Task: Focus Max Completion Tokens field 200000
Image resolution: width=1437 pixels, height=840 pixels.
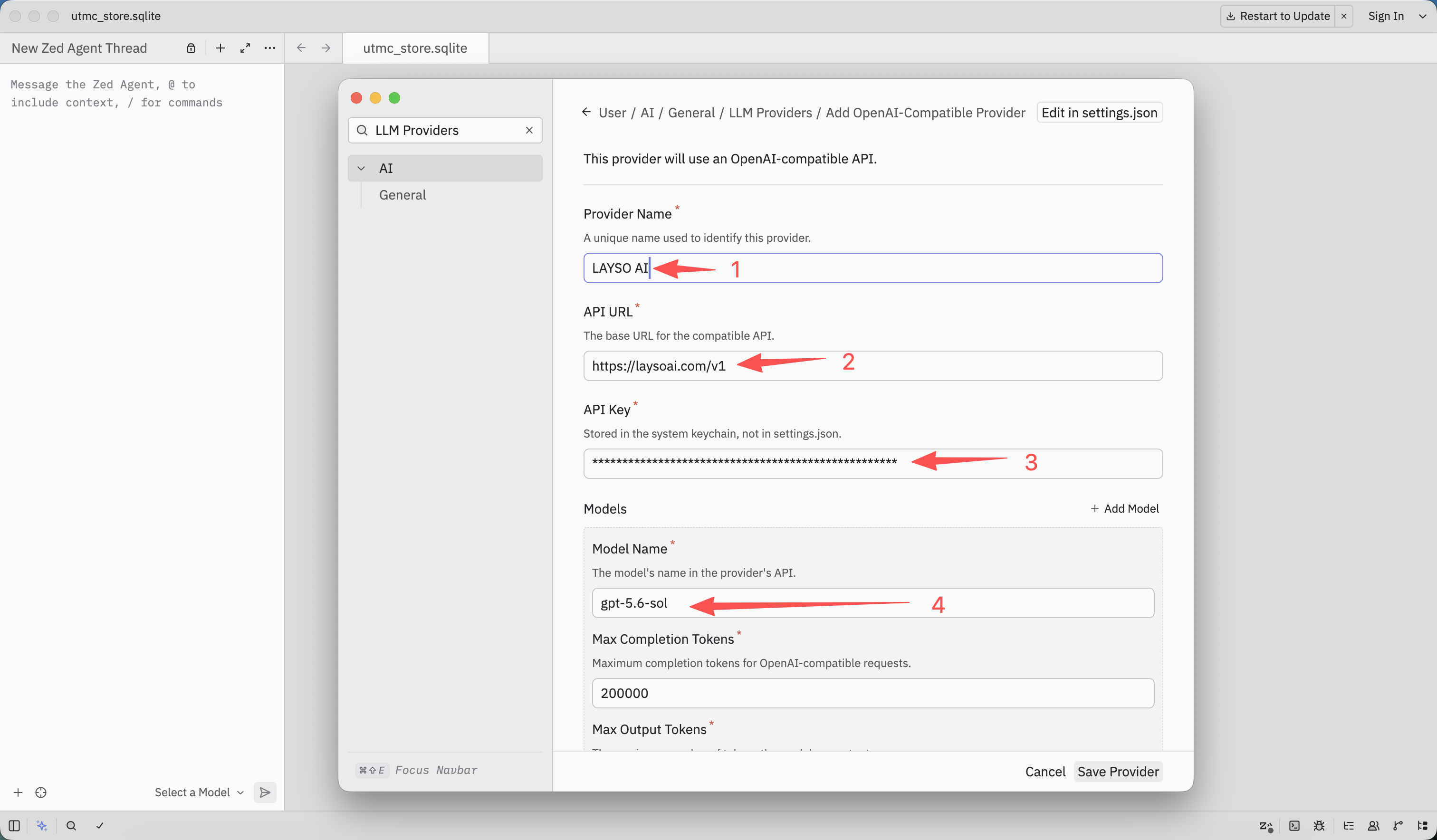Action: point(872,693)
